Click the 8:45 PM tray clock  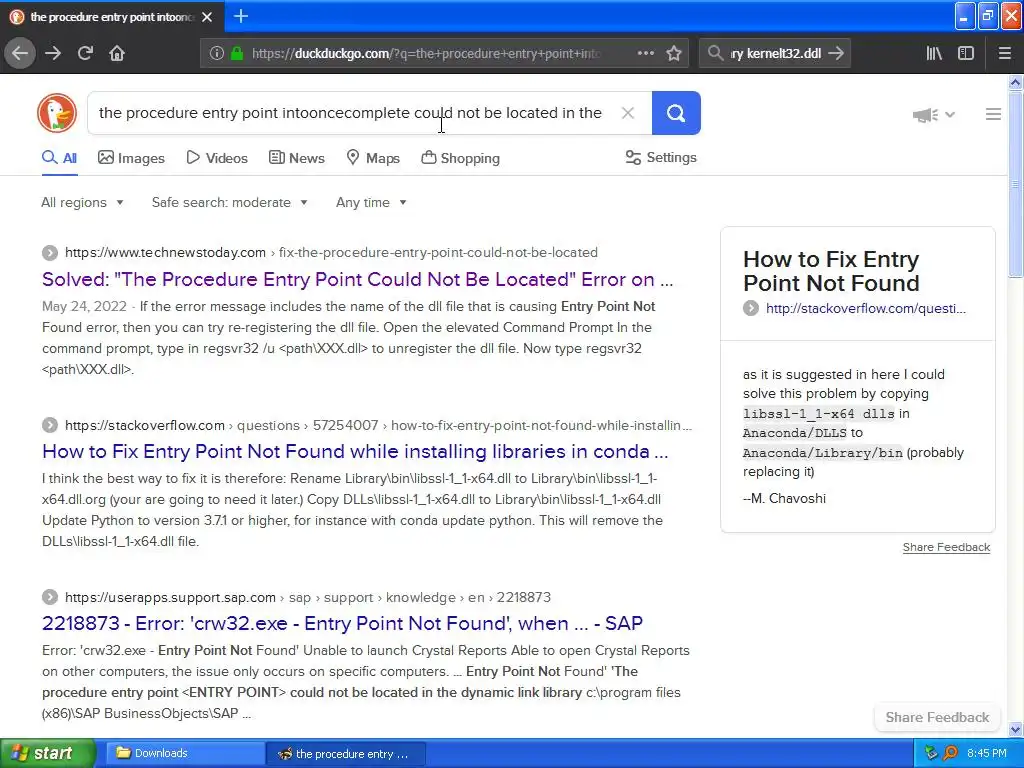(x=987, y=753)
